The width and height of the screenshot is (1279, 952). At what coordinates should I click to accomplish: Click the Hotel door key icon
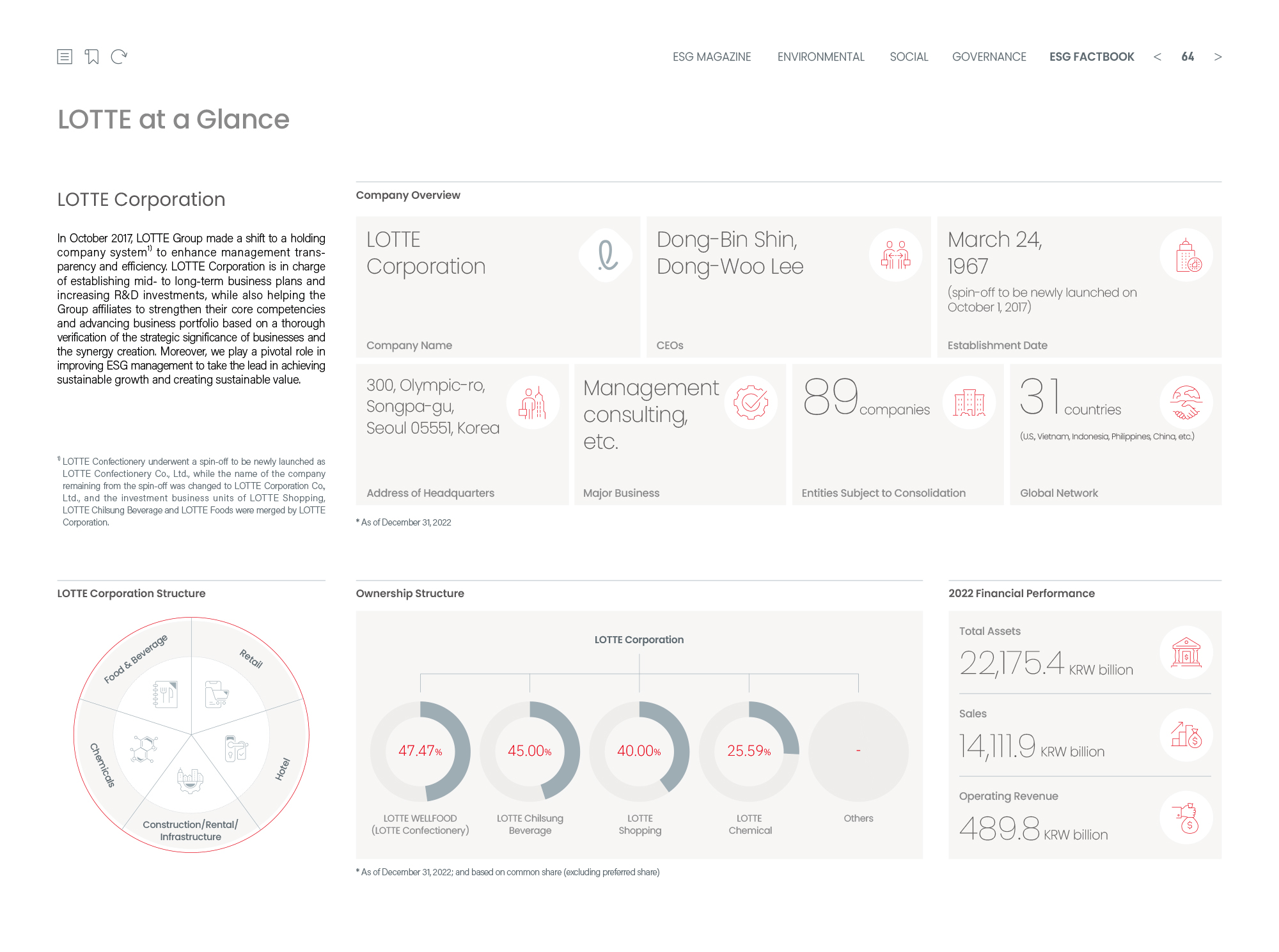pos(236,748)
